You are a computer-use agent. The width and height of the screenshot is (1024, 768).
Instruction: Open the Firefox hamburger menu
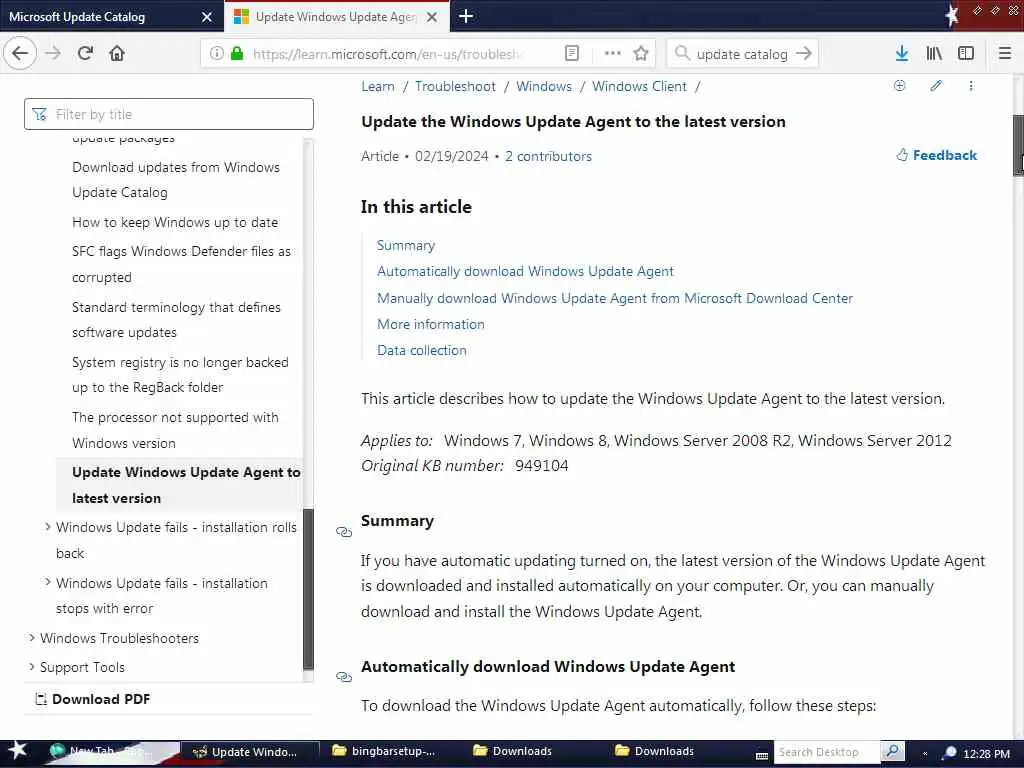click(1005, 54)
